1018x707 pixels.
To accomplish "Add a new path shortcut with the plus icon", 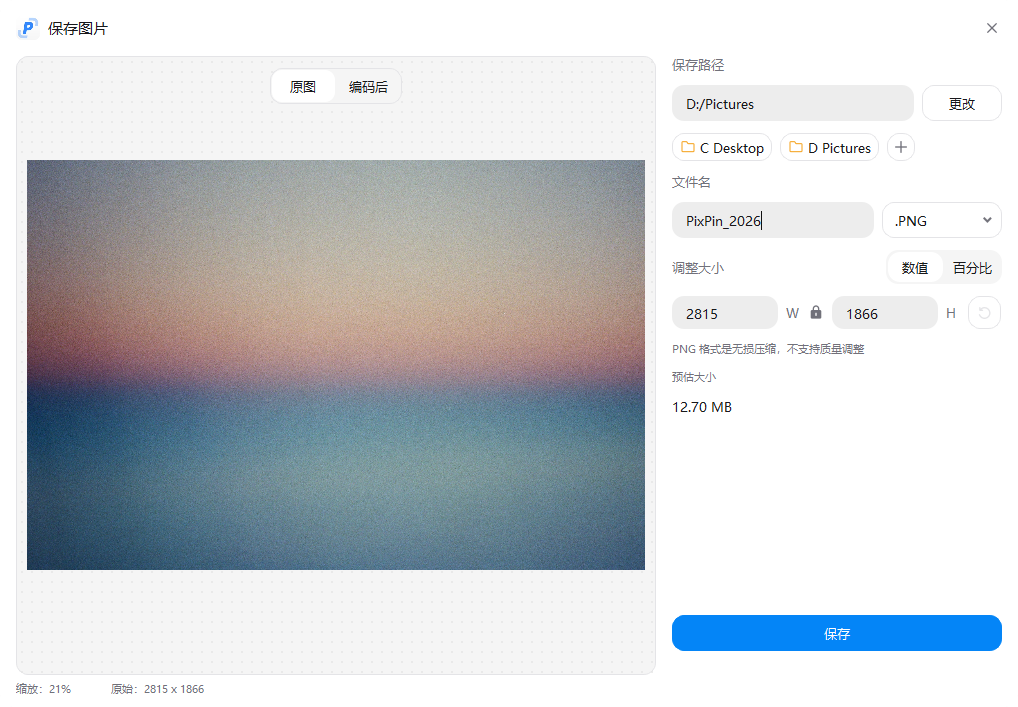I will tap(900, 147).
